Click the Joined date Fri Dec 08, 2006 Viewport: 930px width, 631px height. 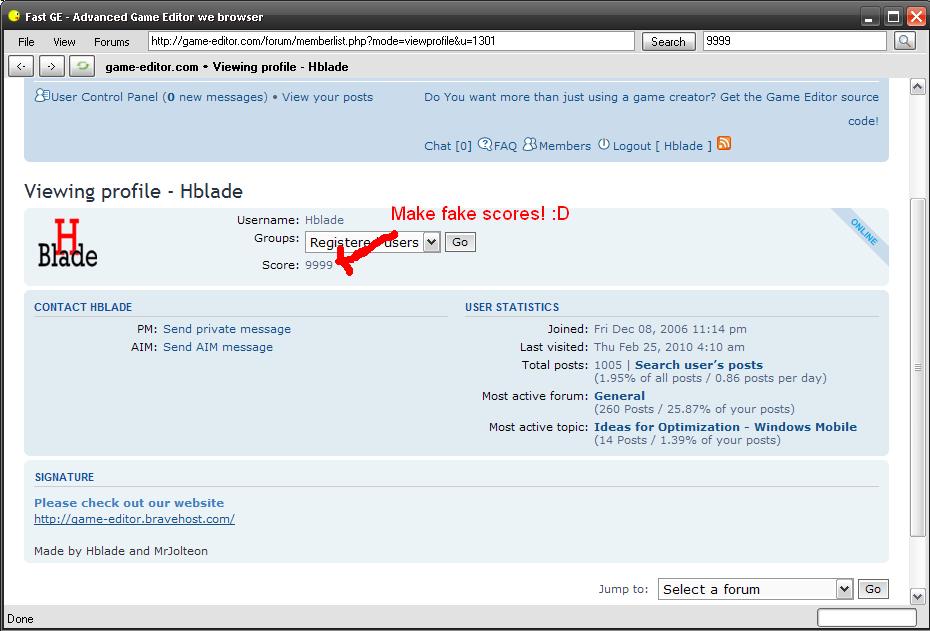[x=670, y=329]
